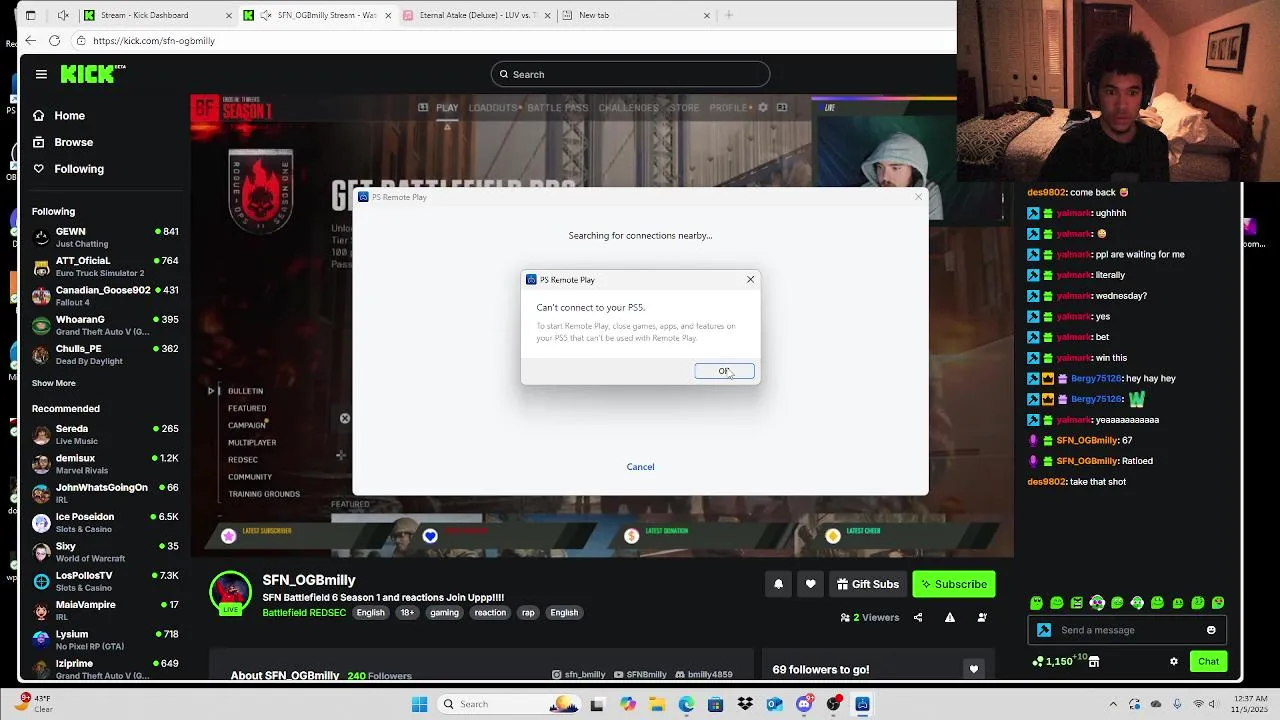
Task: Expand the Following list with Show More
Action: (x=53, y=383)
